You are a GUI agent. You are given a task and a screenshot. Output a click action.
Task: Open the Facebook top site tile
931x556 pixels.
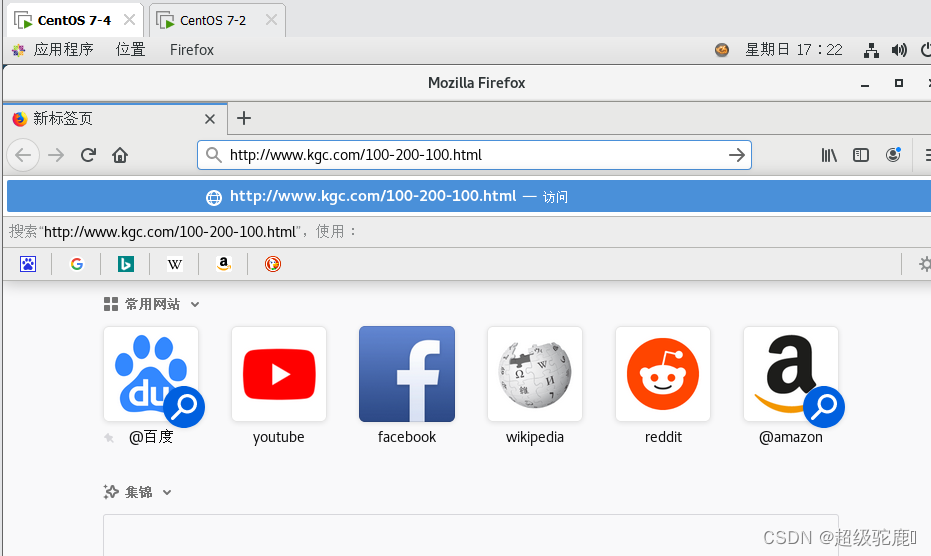coord(407,374)
